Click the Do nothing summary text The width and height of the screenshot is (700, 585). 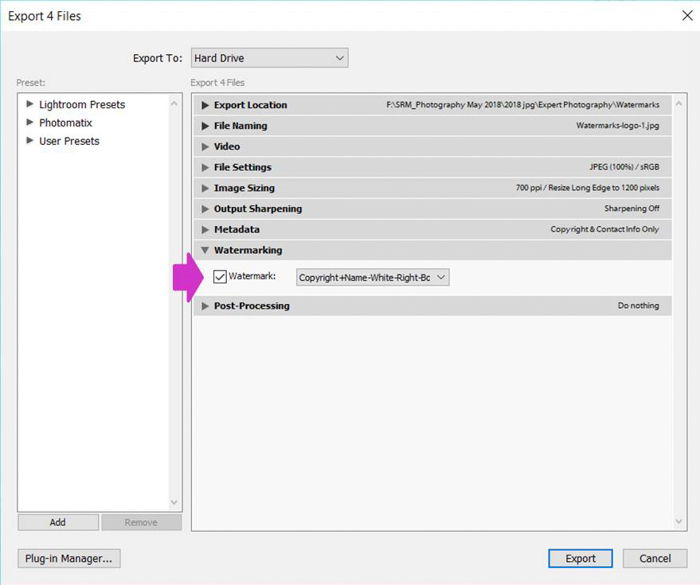638,306
